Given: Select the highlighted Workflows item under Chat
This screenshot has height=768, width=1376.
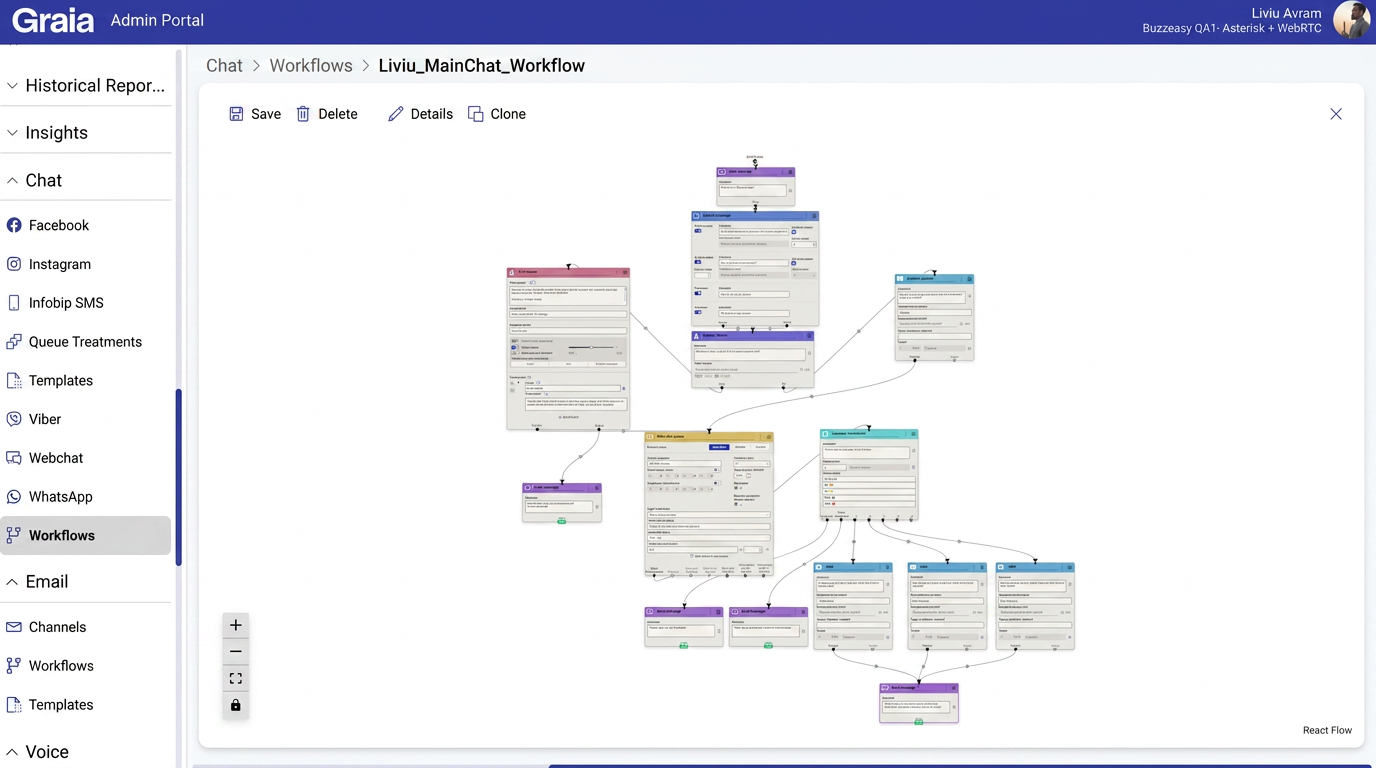Looking at the screenshot, I should (86, 535).
